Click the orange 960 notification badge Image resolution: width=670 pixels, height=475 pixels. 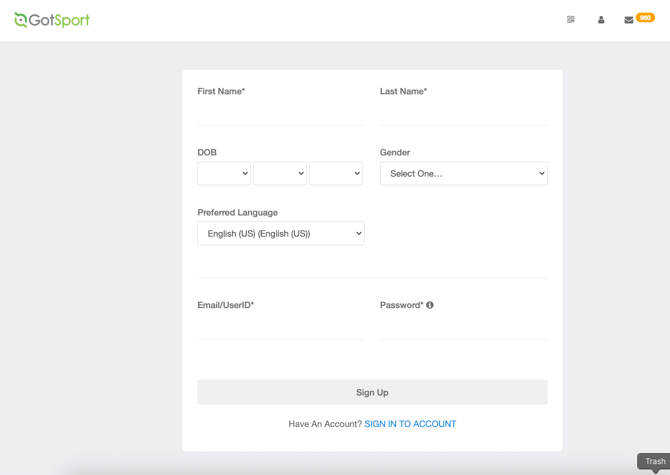[645, 18]
